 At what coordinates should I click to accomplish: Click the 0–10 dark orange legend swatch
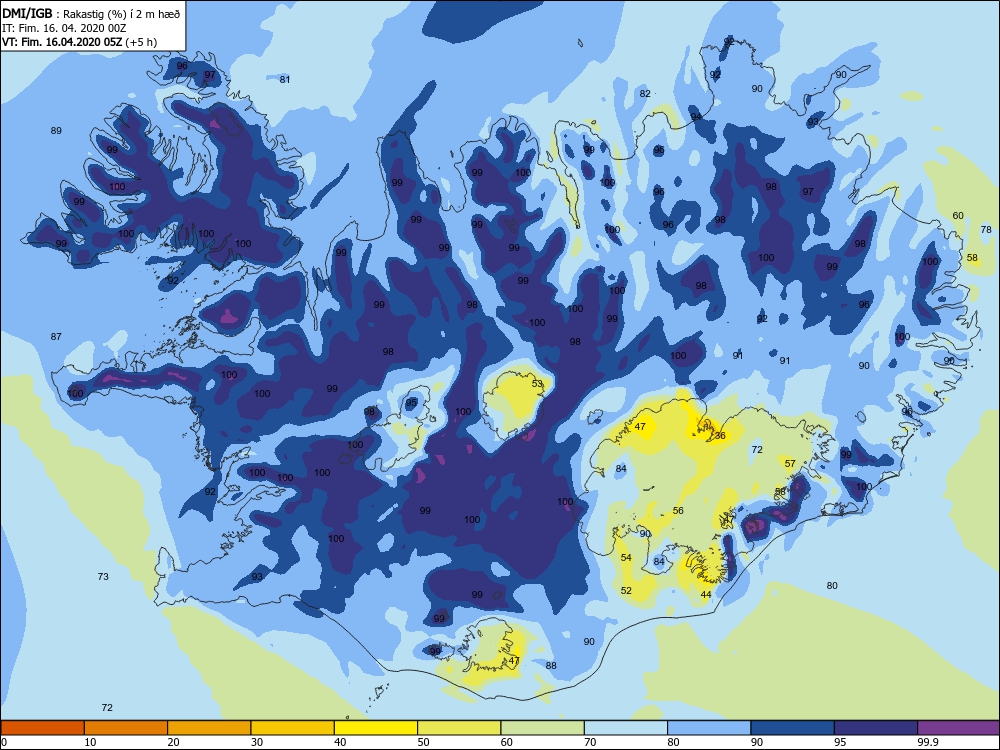(42, 728)
